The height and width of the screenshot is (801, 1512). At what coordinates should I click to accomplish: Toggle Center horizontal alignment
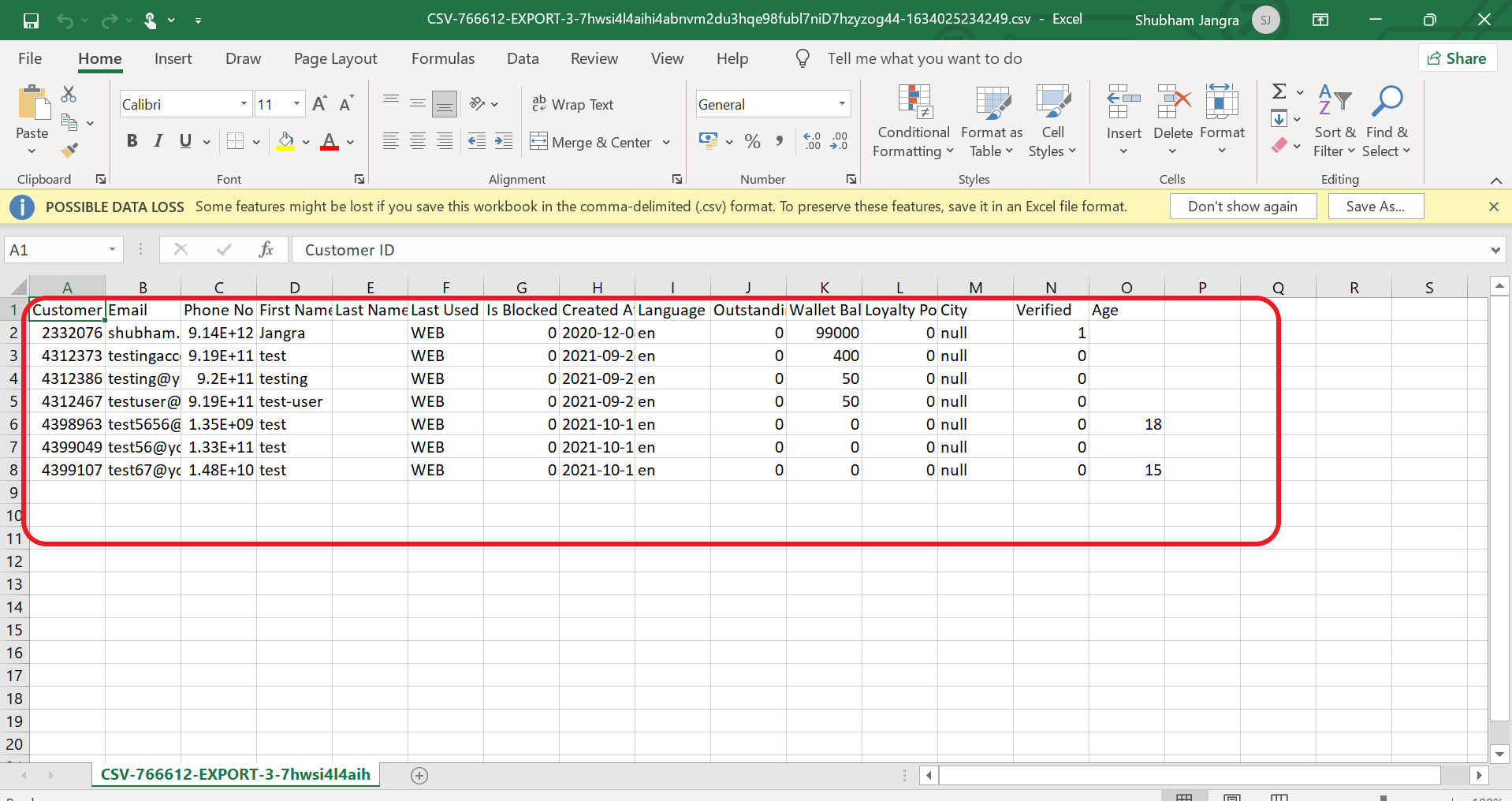point(418,141)
